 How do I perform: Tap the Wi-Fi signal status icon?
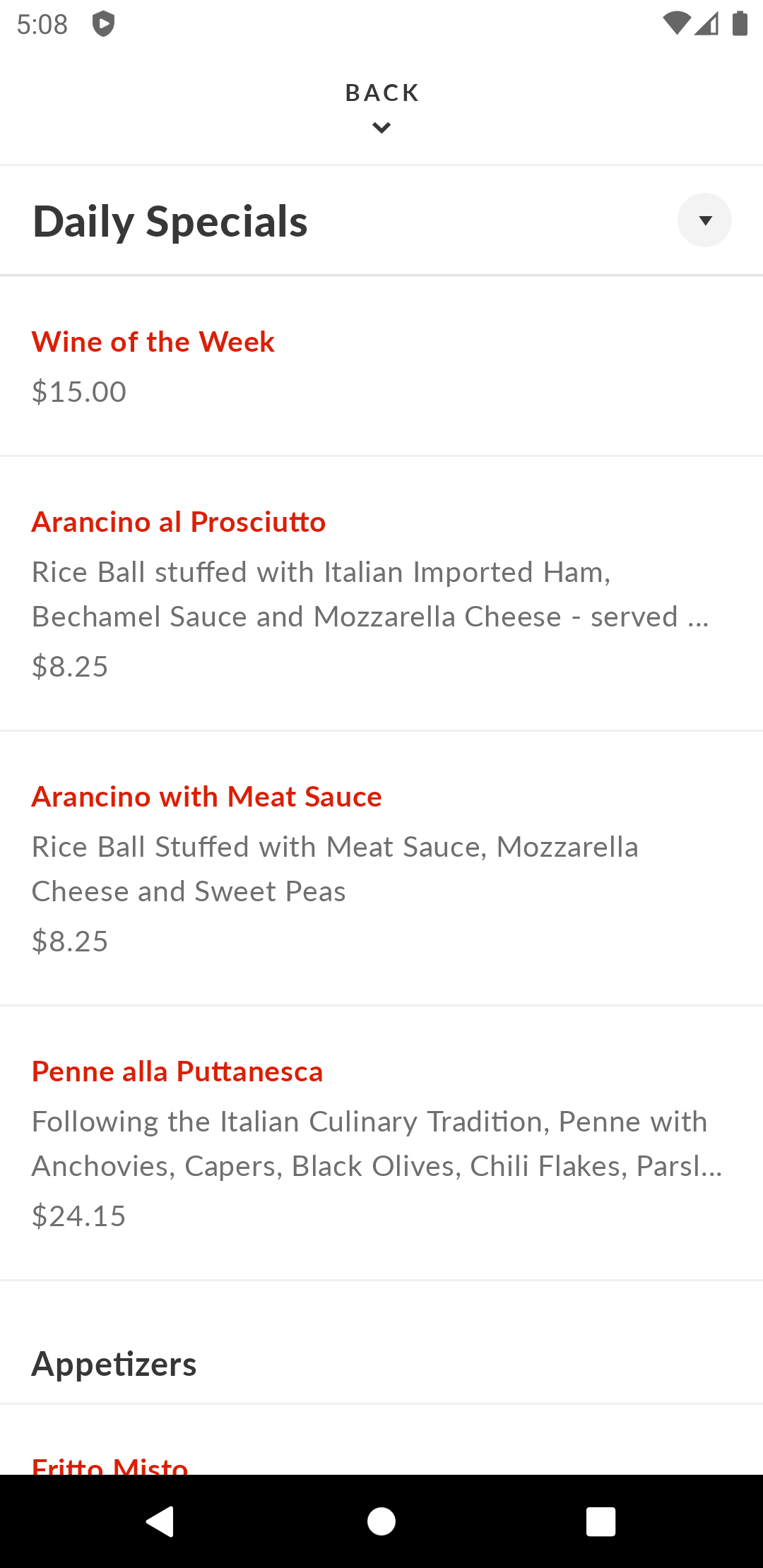click(676, 23)
